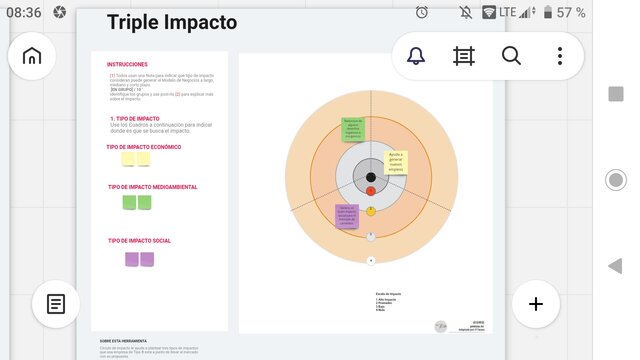The image size is (640, 360).
Task: Select the Triple Impacto frame title
Action: pos(172,22)
